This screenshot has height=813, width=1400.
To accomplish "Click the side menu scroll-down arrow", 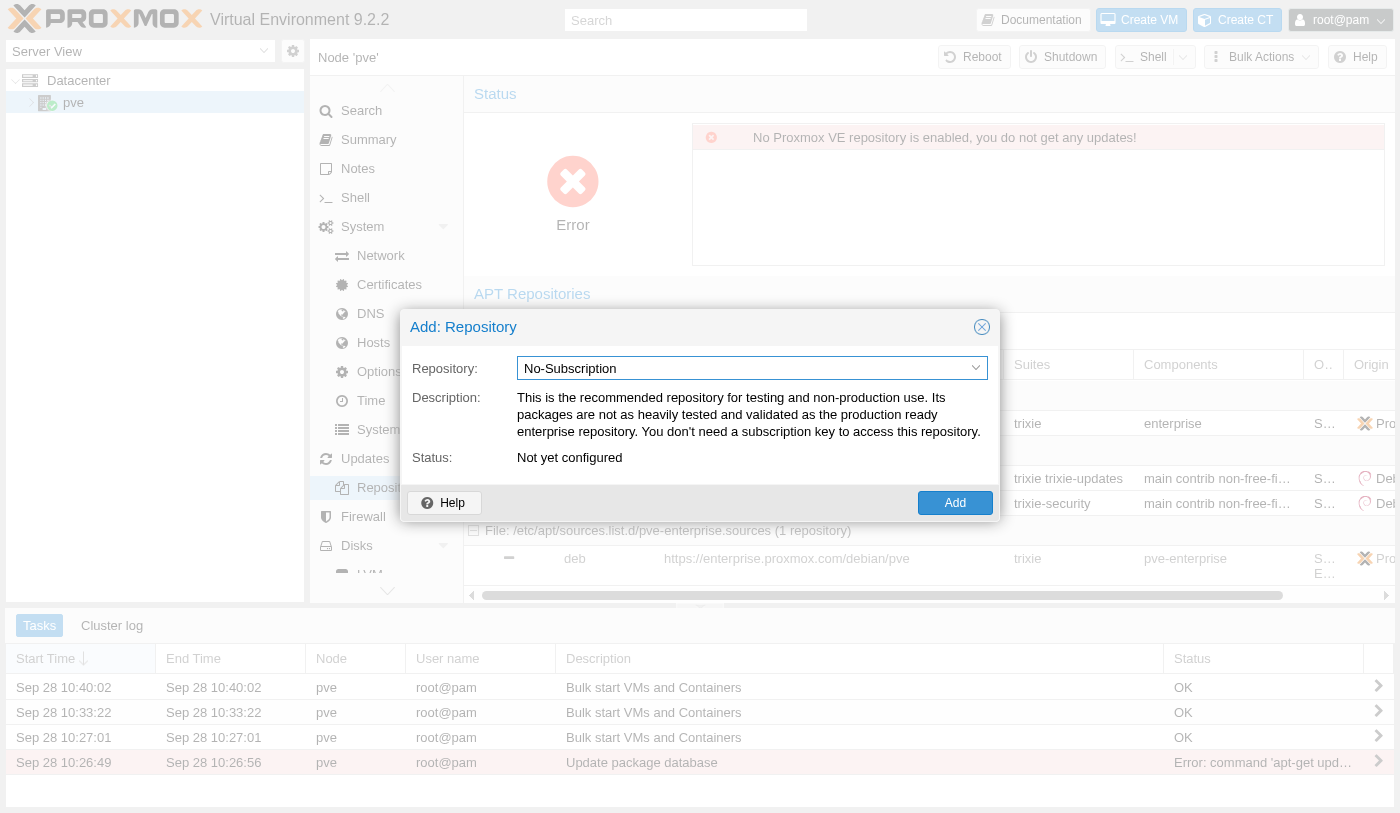I will pos(387,591).
